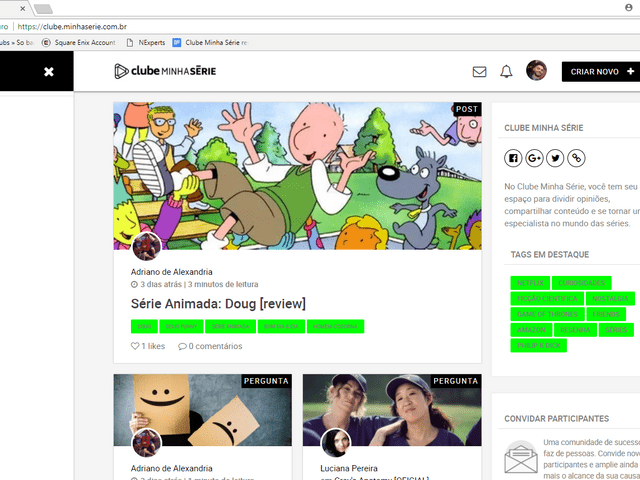Select the SÉRIE ANIMADA tag
Viewport: 640px width, 480px height.
[x=230, y=327]
